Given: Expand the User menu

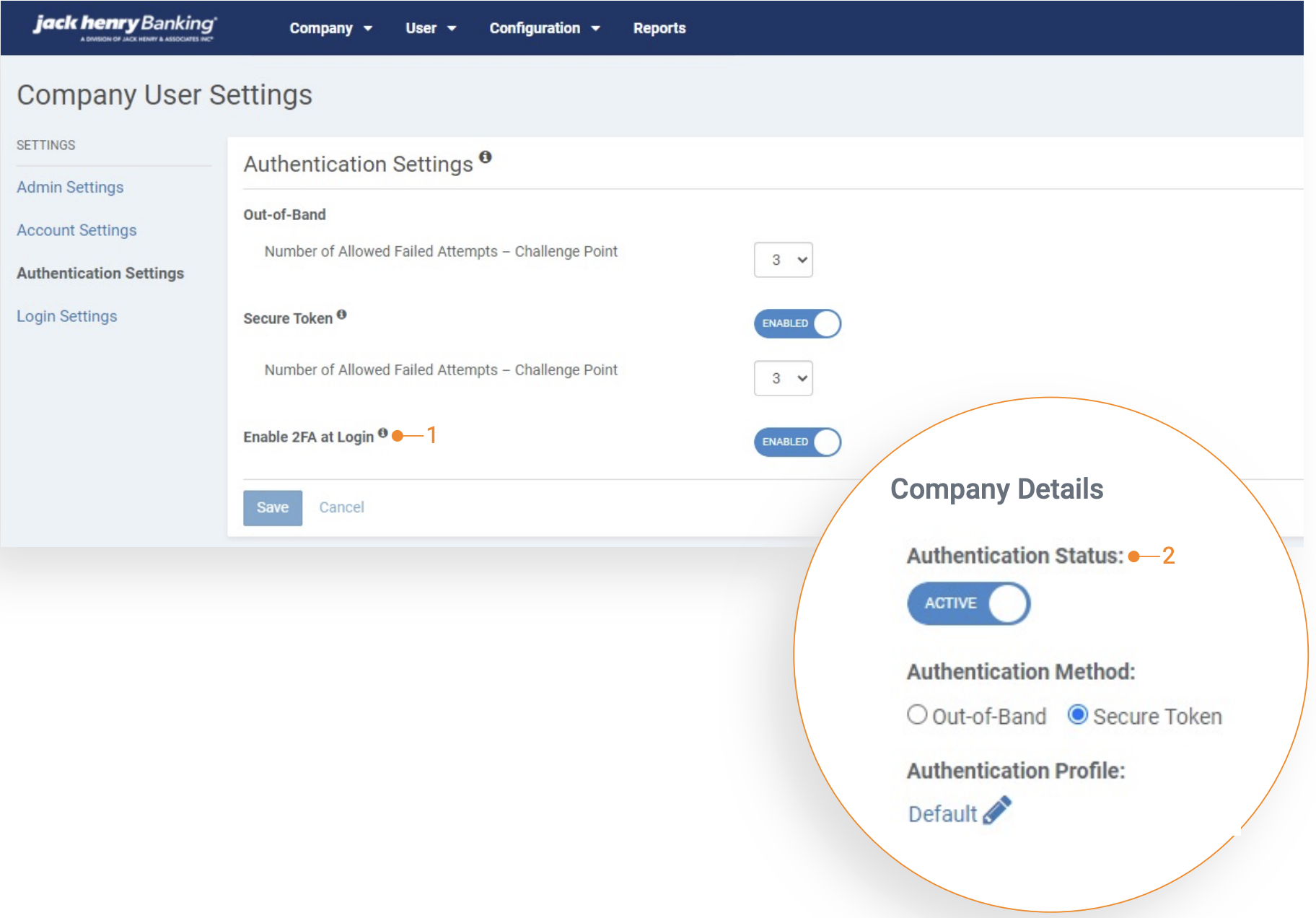Looking at the screenshot, I should [430, 28].
